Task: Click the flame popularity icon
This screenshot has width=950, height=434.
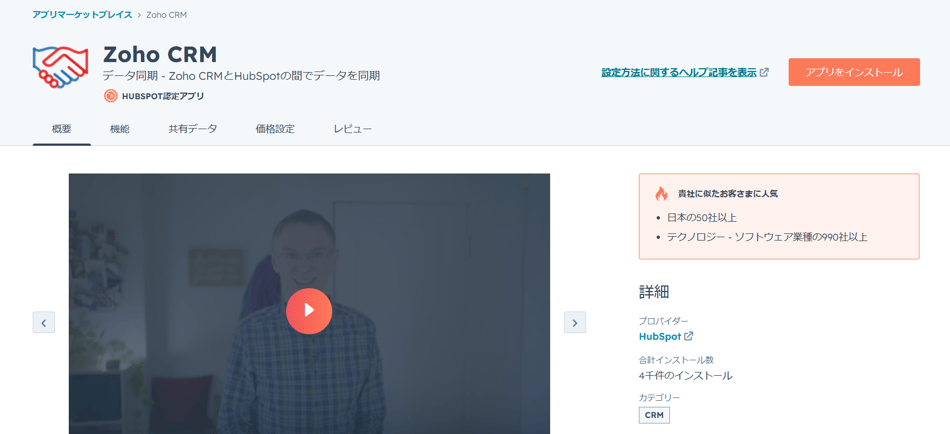Action: (x=661, y=194)
